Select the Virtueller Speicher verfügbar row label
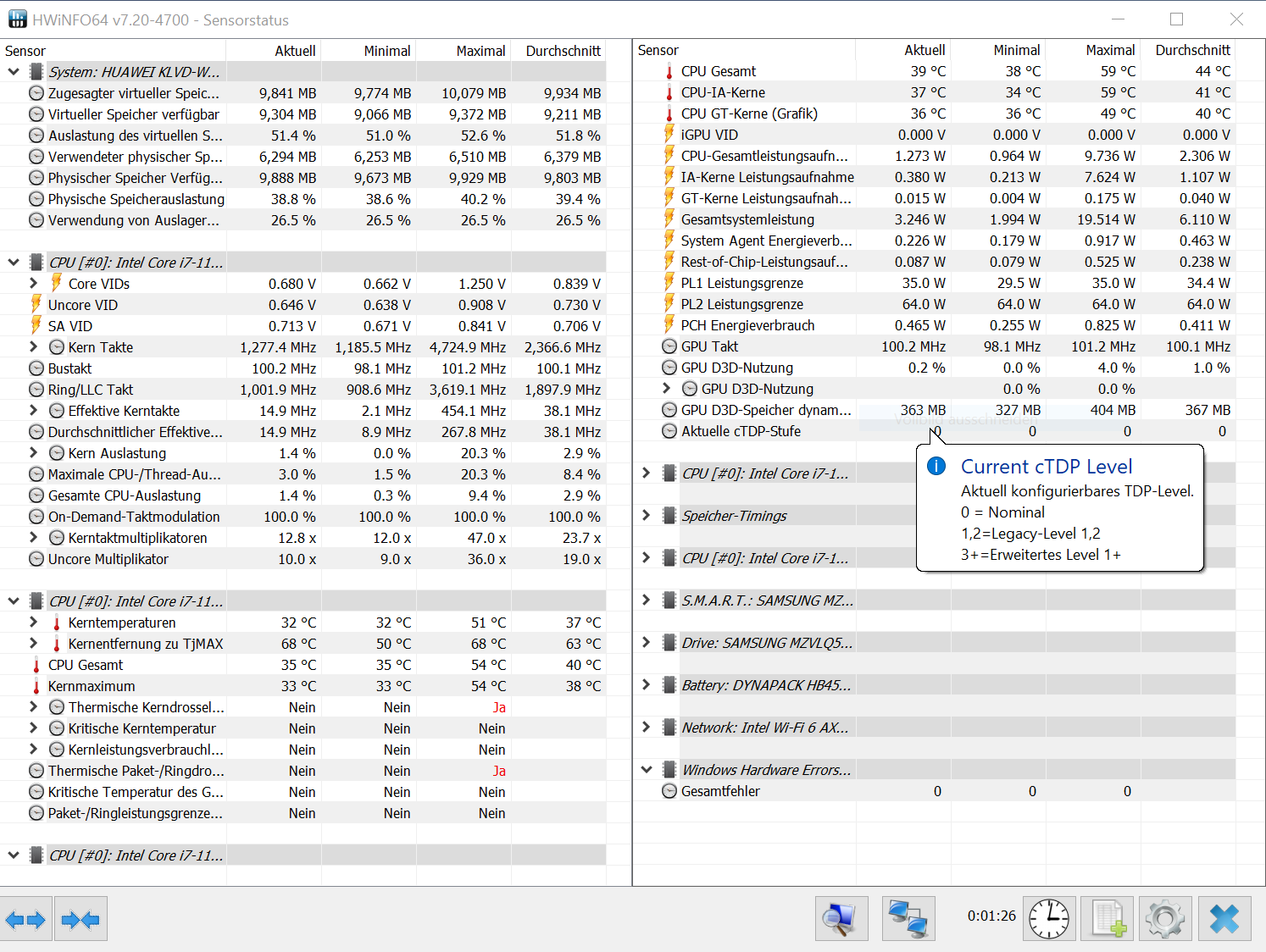The image size is (1266, 952). 134,114
